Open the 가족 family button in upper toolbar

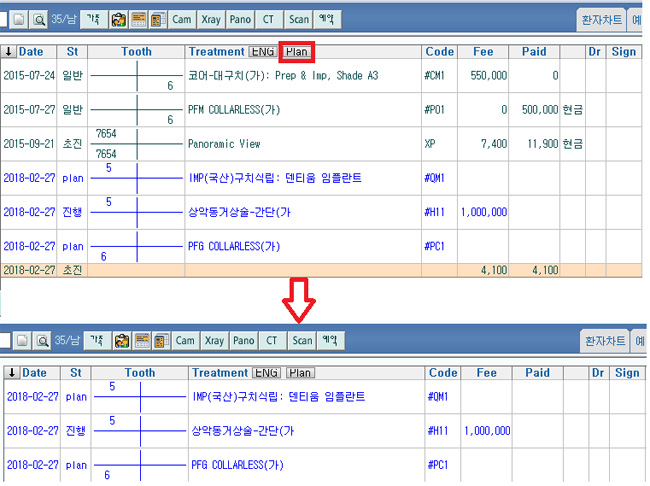pos(93,19)
